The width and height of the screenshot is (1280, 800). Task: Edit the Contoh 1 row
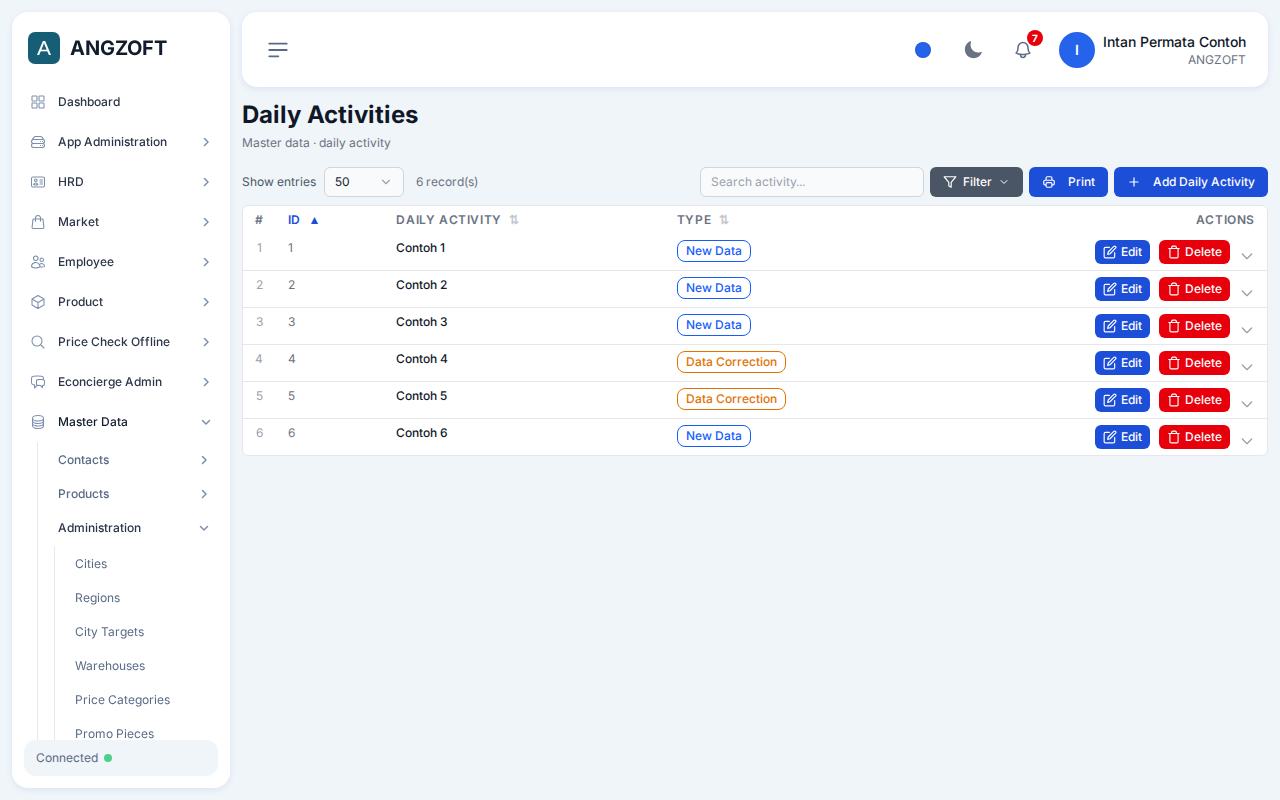(x=1122, y=252)
